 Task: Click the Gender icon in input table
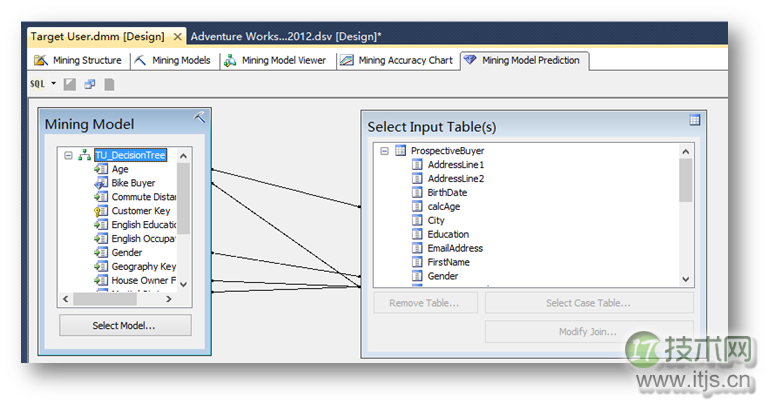coord(417,276)
